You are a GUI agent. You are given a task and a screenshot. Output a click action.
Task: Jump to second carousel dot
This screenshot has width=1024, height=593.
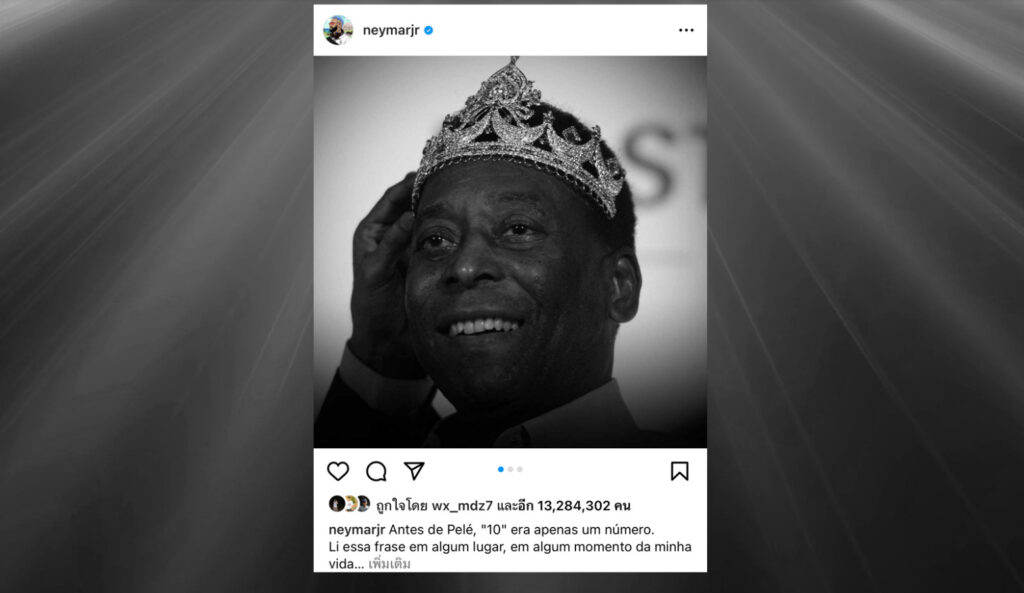click(511, 469)
